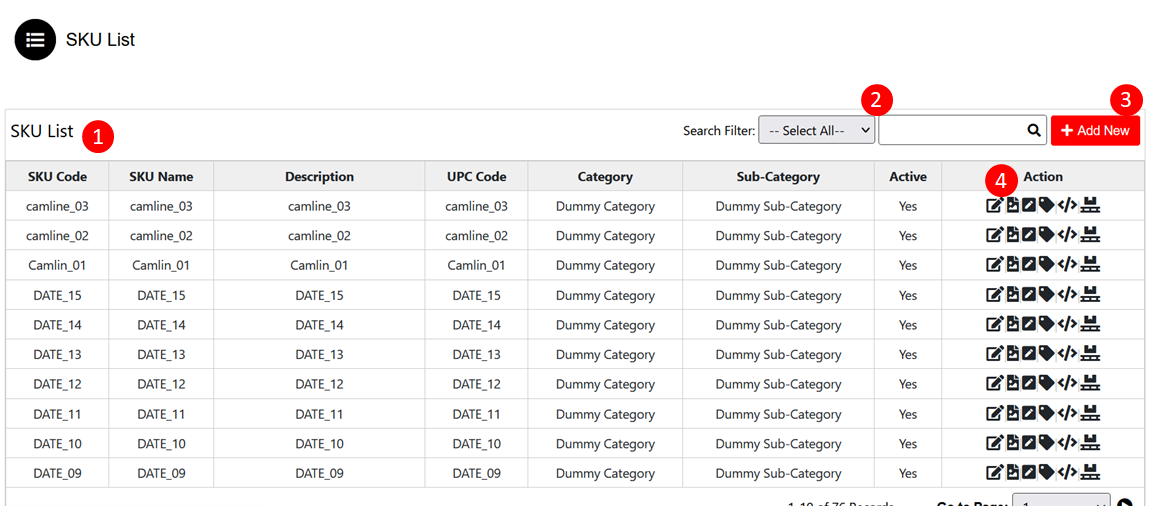
Task: Click the edit icon for camline_03 row
Action: 994,206
